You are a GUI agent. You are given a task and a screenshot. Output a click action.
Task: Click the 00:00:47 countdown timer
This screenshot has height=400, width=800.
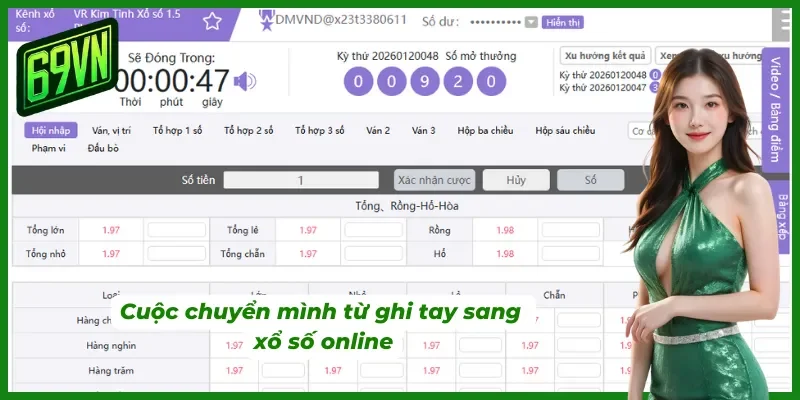pyautogui.click(x=171, y=81)
